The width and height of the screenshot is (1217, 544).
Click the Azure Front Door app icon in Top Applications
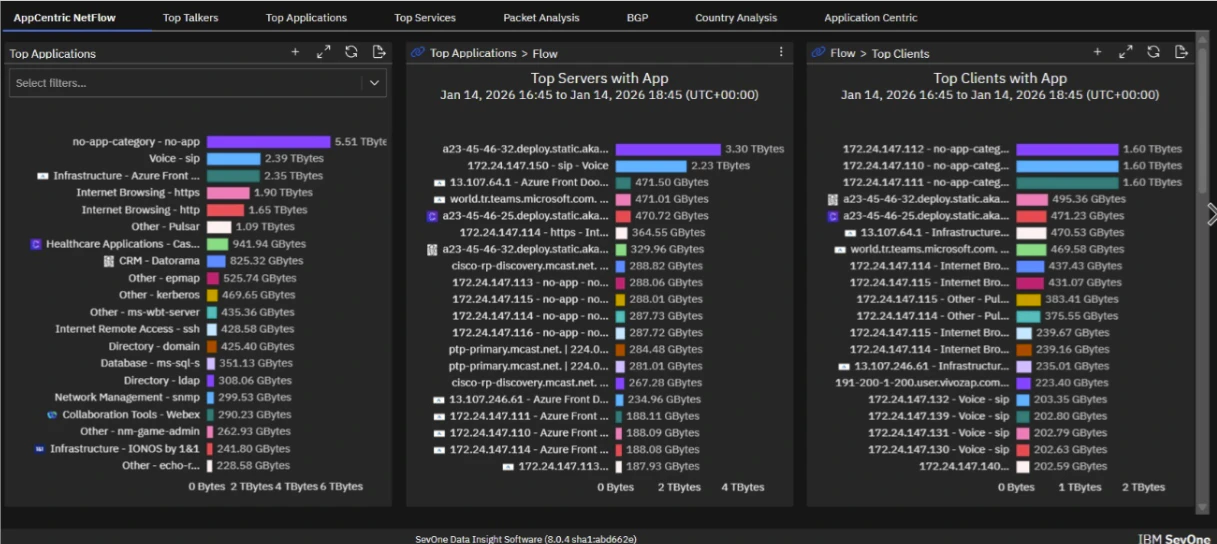(43, 176)
